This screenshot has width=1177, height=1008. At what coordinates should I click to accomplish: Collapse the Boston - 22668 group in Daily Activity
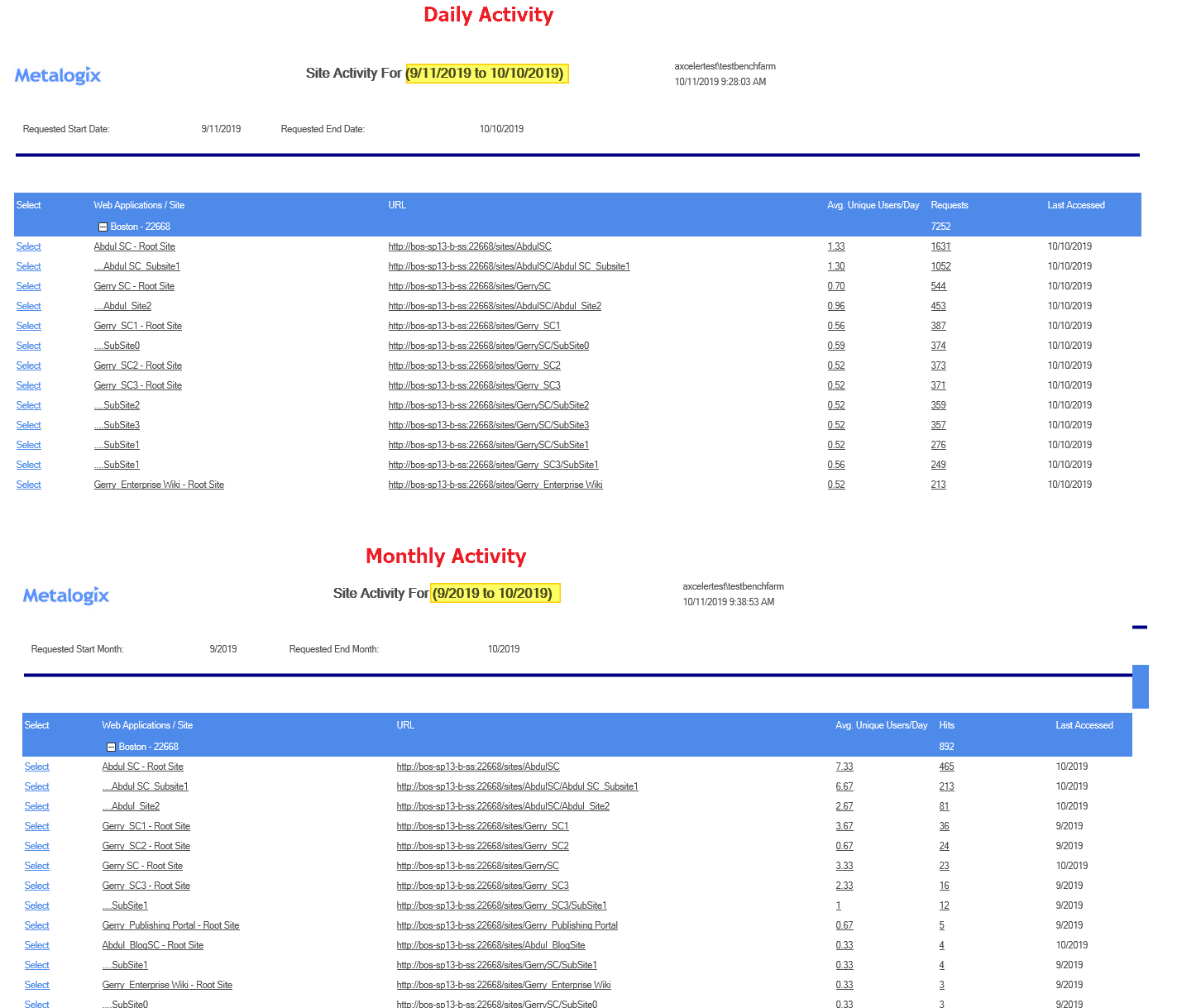click(x=103, y=226)
